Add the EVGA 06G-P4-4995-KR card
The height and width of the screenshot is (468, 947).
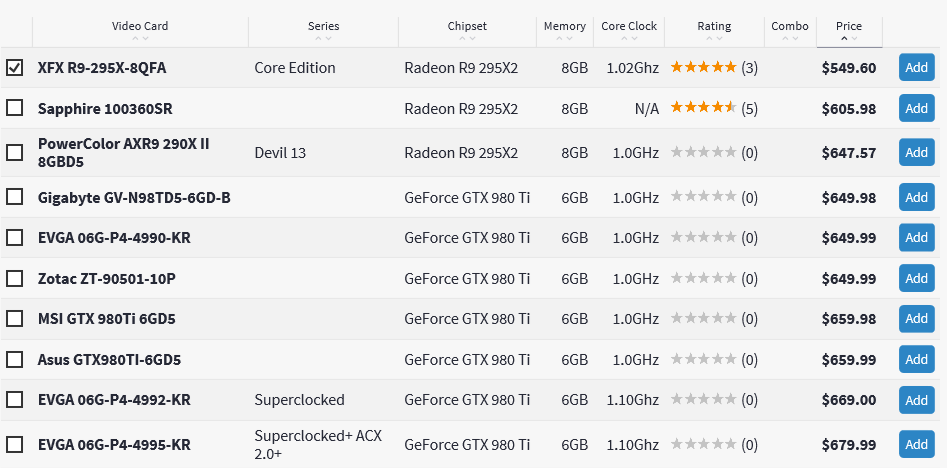[x=916, y=444]
